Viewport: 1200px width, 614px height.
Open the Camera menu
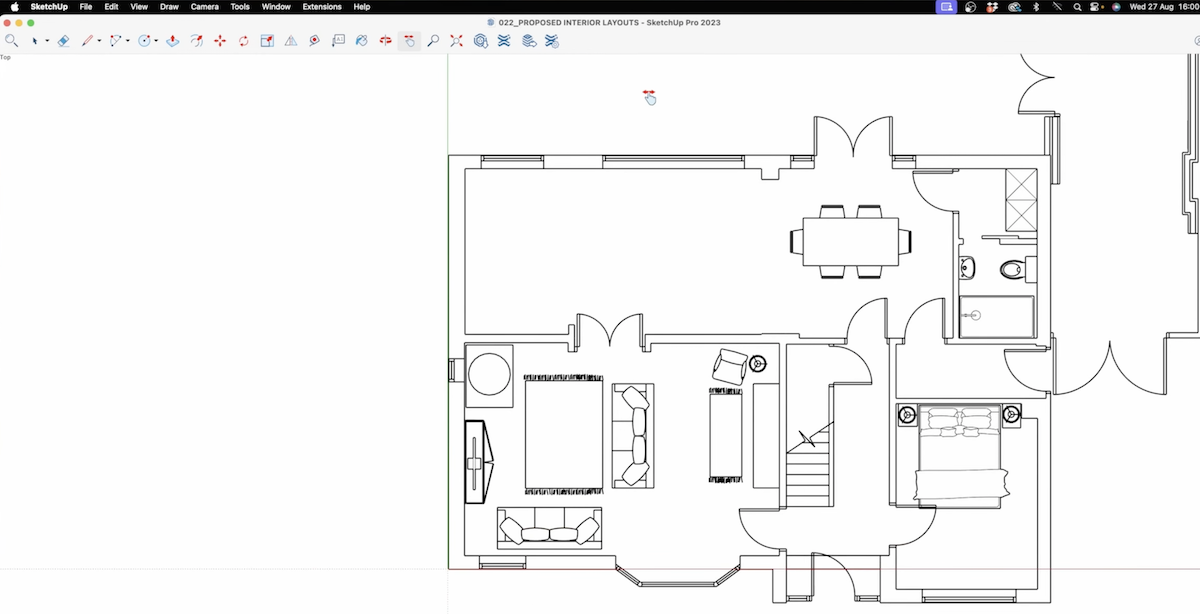click(205, 7)
